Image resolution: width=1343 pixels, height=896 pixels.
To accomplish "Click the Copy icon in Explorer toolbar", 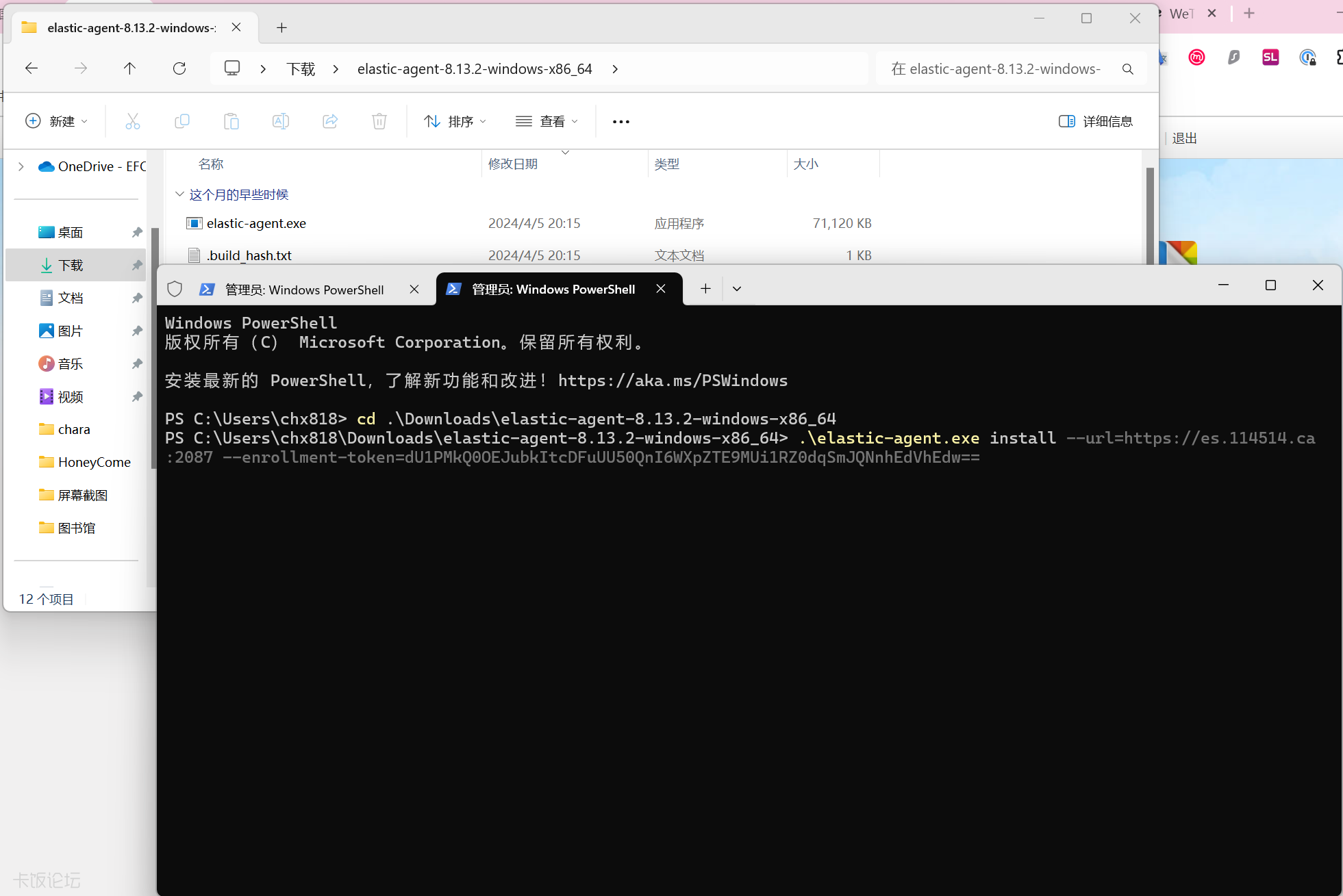I will (181, 121).
